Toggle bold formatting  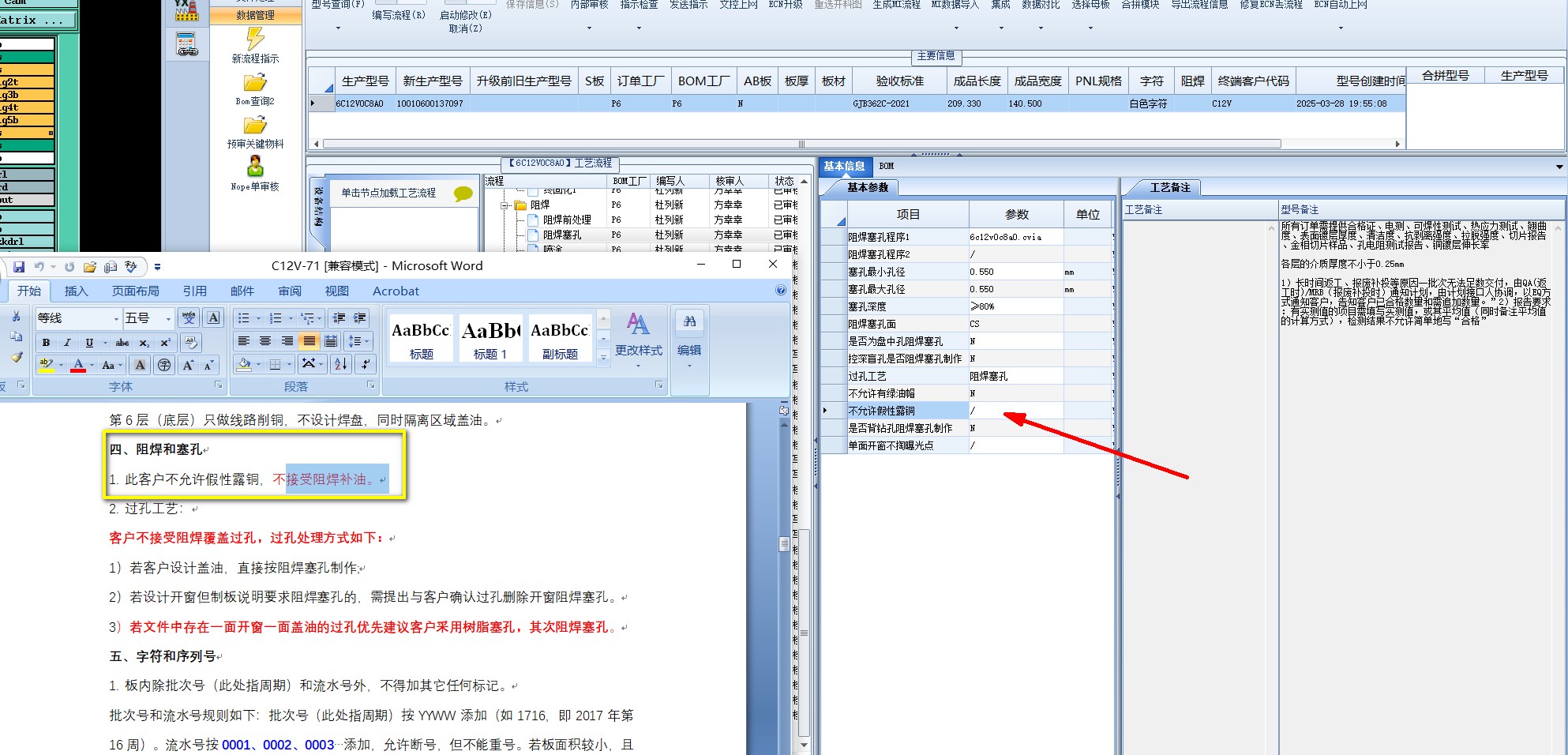point(47,343)
